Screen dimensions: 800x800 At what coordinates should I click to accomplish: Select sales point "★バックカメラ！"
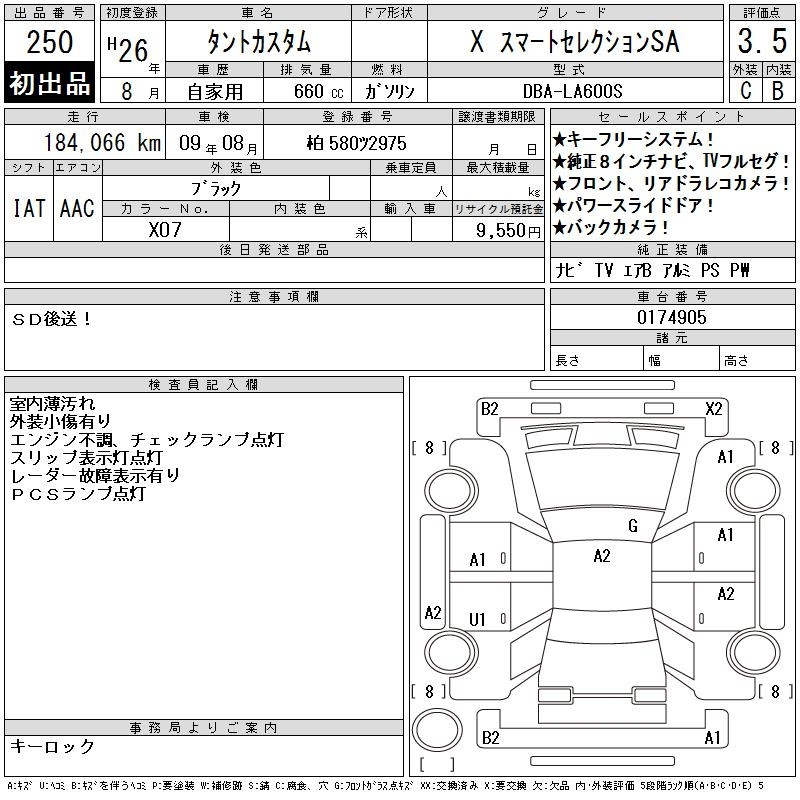pyautogui.click(x=611, y=227)
